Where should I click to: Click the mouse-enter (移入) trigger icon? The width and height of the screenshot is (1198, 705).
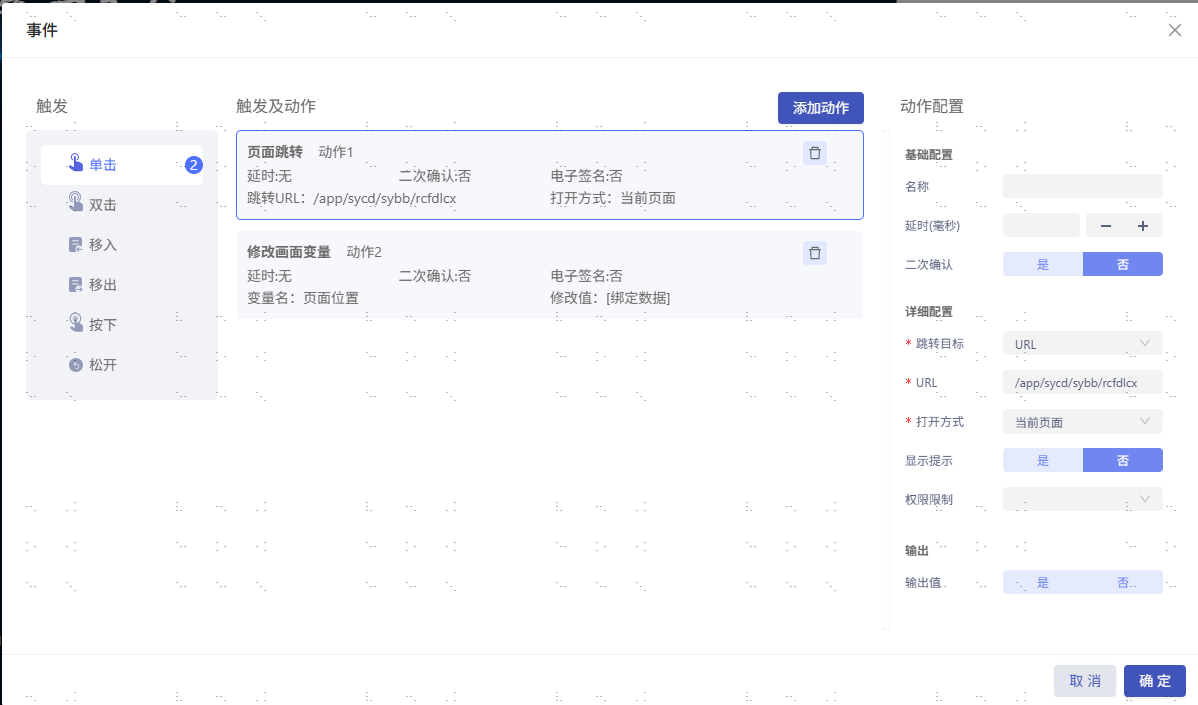point(76,244)
